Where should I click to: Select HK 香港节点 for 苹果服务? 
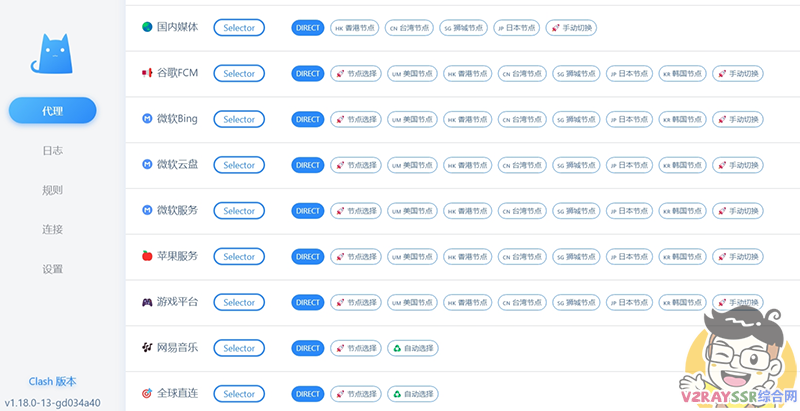468,256
